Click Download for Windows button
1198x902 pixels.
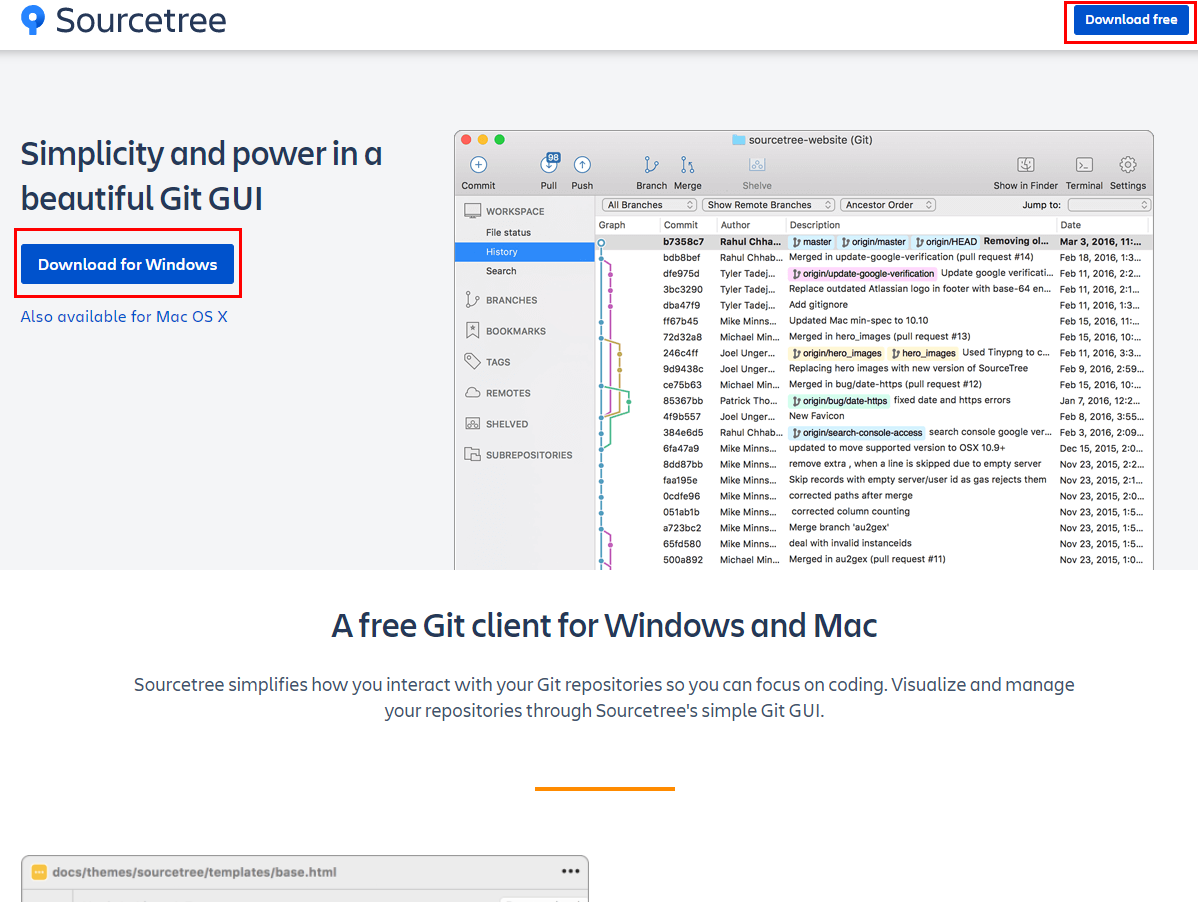click(128, 264)
